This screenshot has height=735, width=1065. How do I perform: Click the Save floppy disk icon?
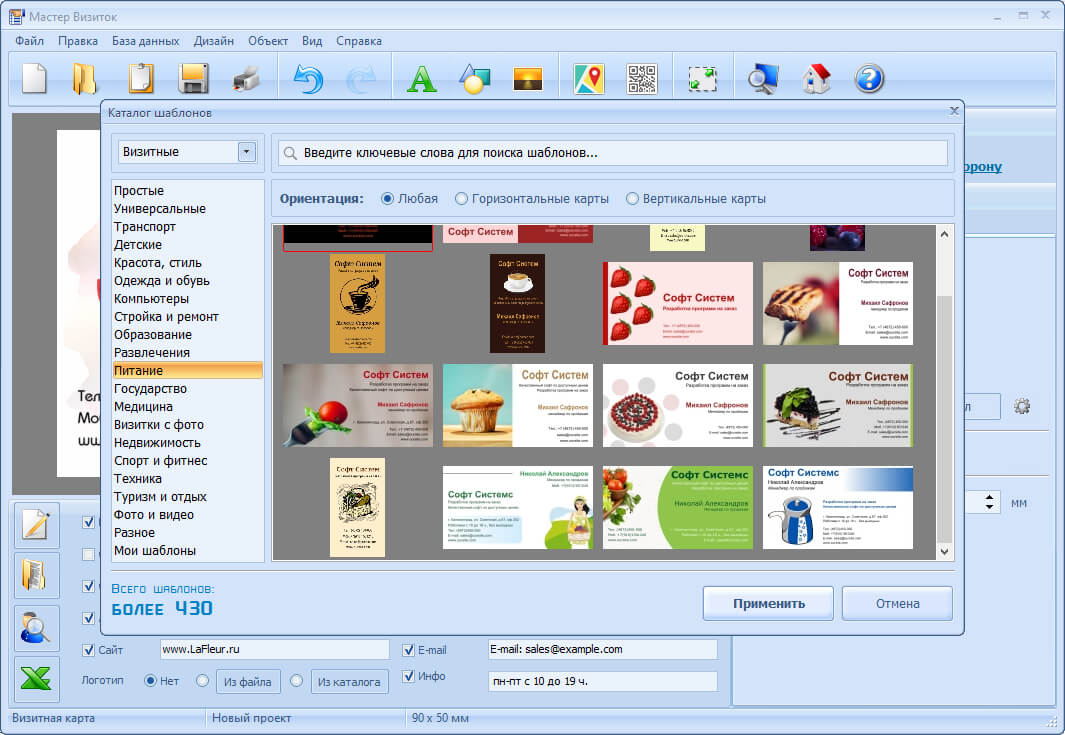pyautogui.click(x=194, y=79)
